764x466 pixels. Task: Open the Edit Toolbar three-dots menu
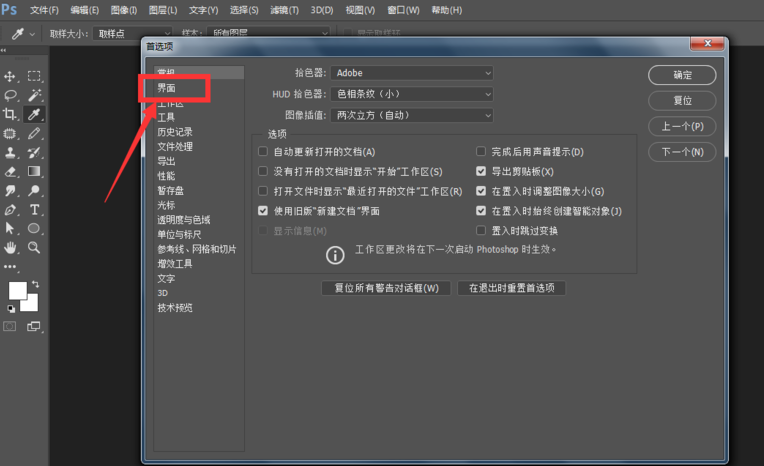[10, 267]
